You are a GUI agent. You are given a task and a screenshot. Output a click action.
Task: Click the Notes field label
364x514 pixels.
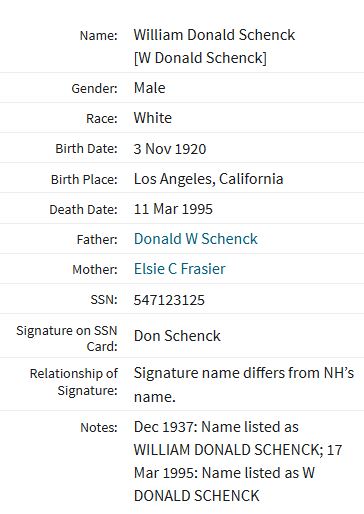pos(99,427)
